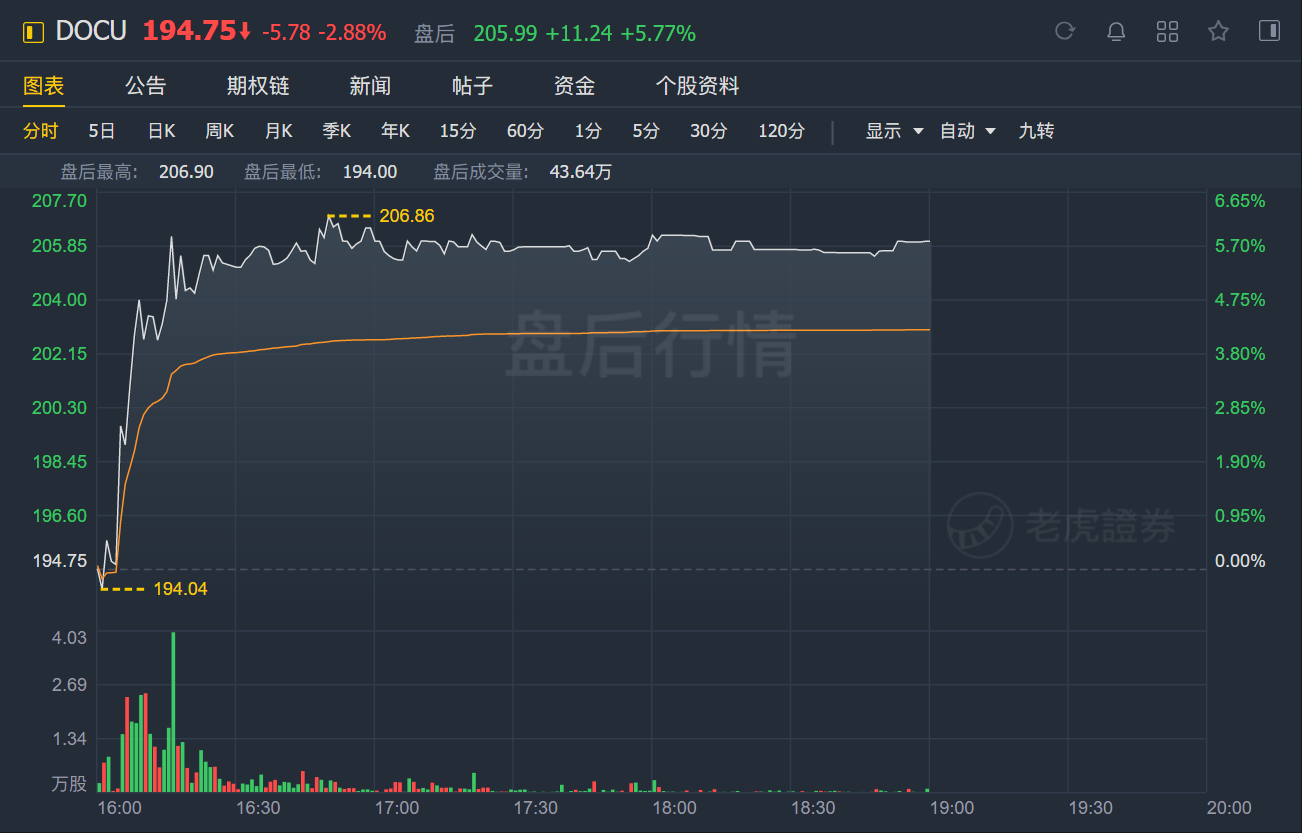1302x833 pixels.
Task: Click the after-hours price 205.99
Action: [x=504, y=33]
